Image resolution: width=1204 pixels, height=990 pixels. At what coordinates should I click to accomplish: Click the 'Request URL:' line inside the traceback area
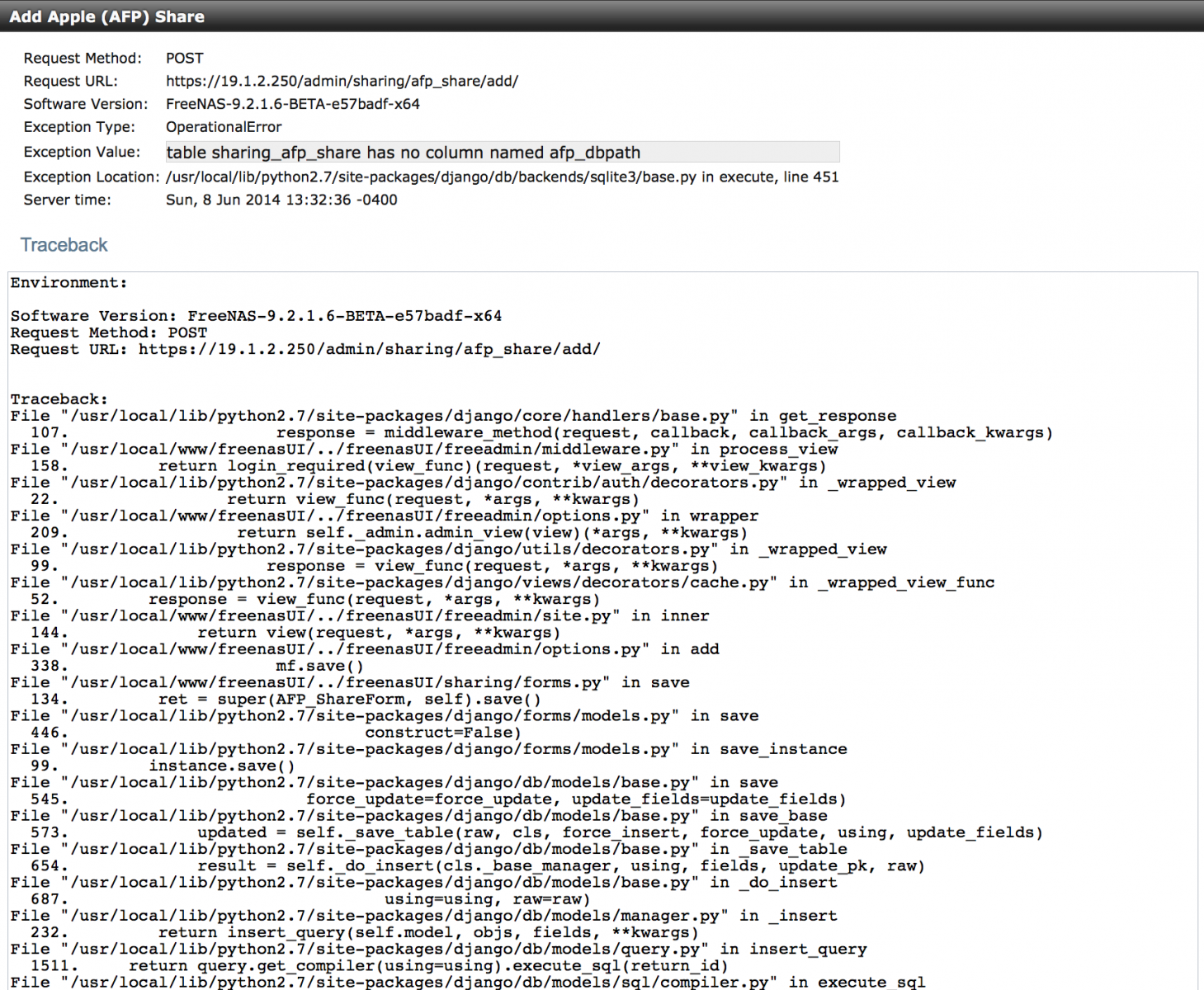click(305, 349)
